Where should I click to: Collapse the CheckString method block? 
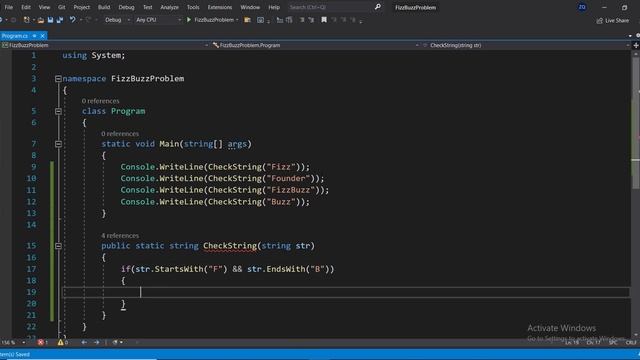coord(58,246)
